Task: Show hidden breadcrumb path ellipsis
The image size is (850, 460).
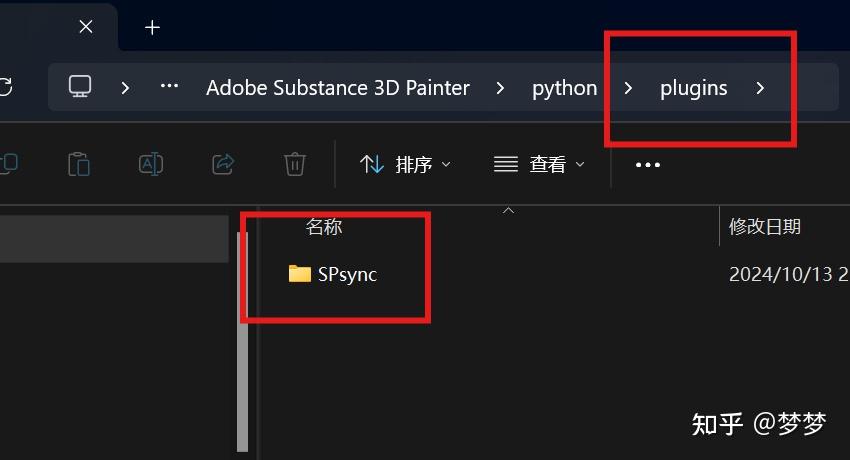Action: point(169,87)
